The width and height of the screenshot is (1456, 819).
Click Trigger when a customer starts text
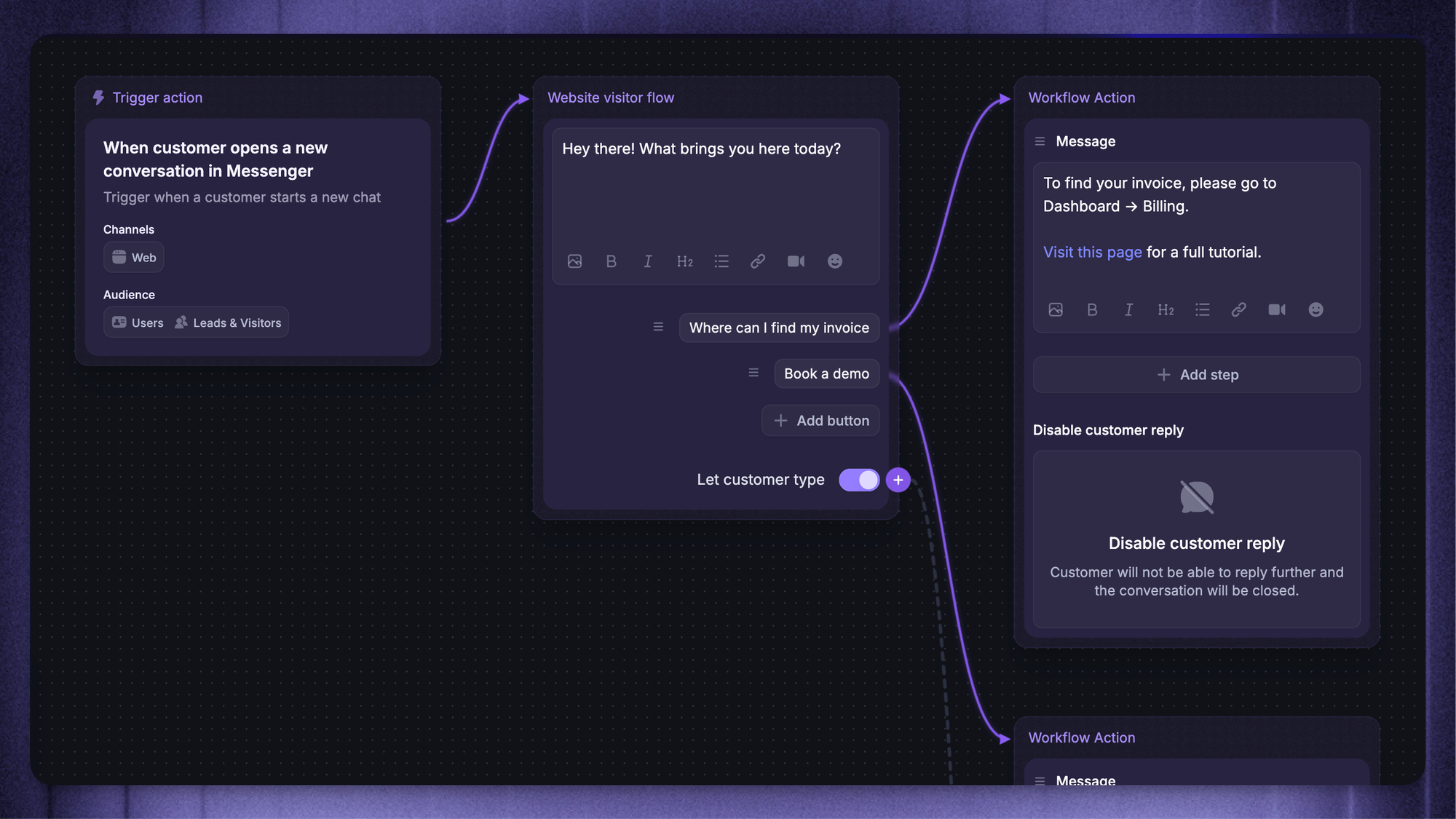242,197
